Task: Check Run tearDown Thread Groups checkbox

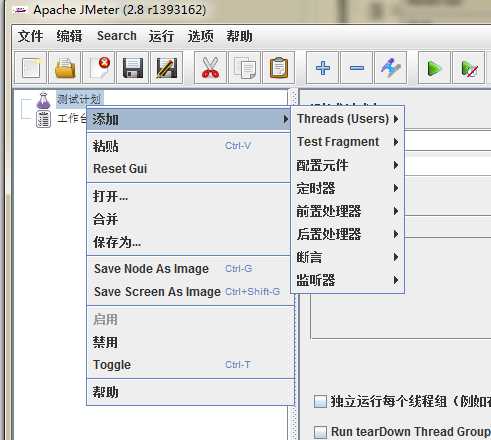Action: 320,432
